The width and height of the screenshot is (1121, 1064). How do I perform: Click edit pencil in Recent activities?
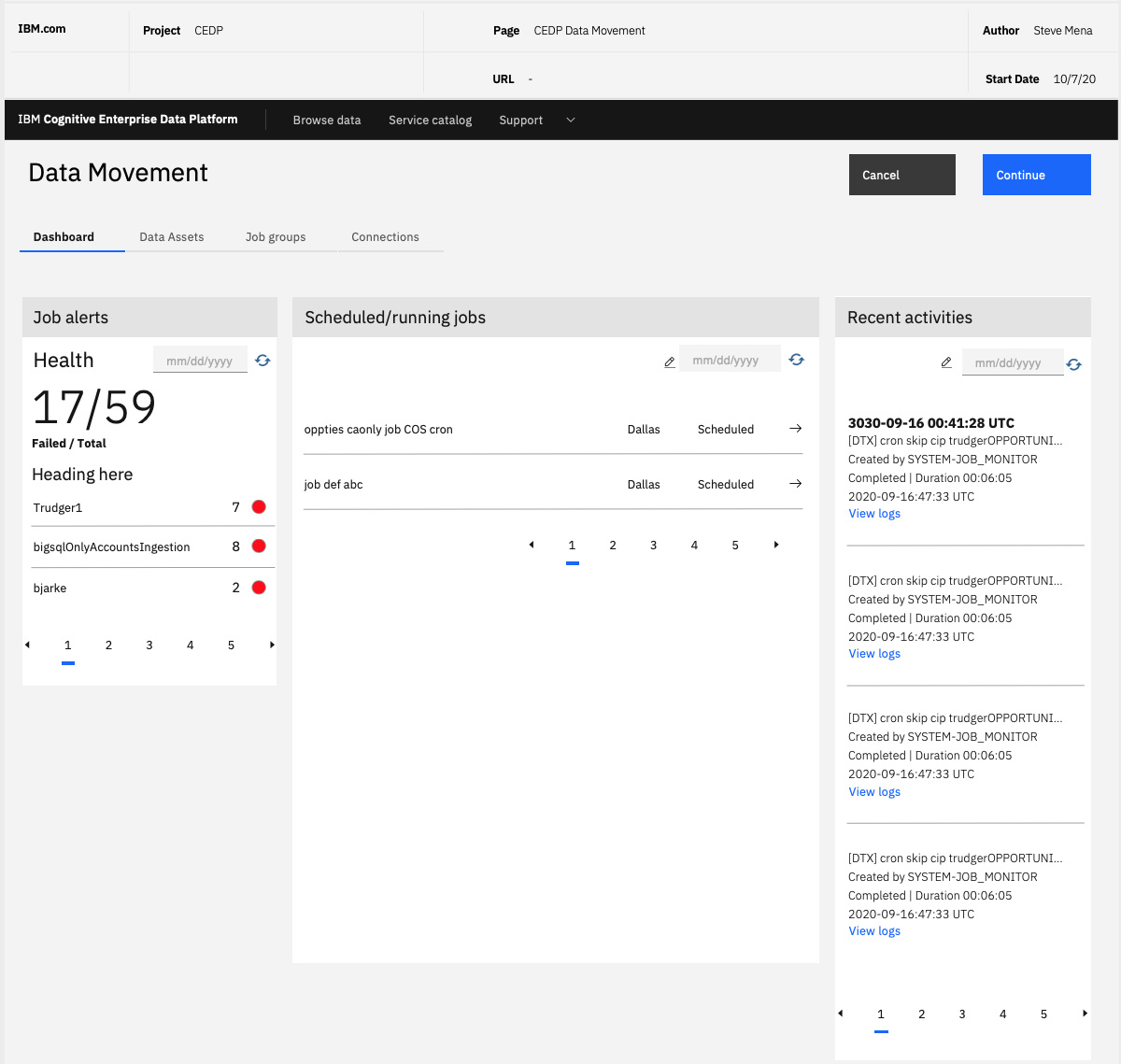pos(946,362)
